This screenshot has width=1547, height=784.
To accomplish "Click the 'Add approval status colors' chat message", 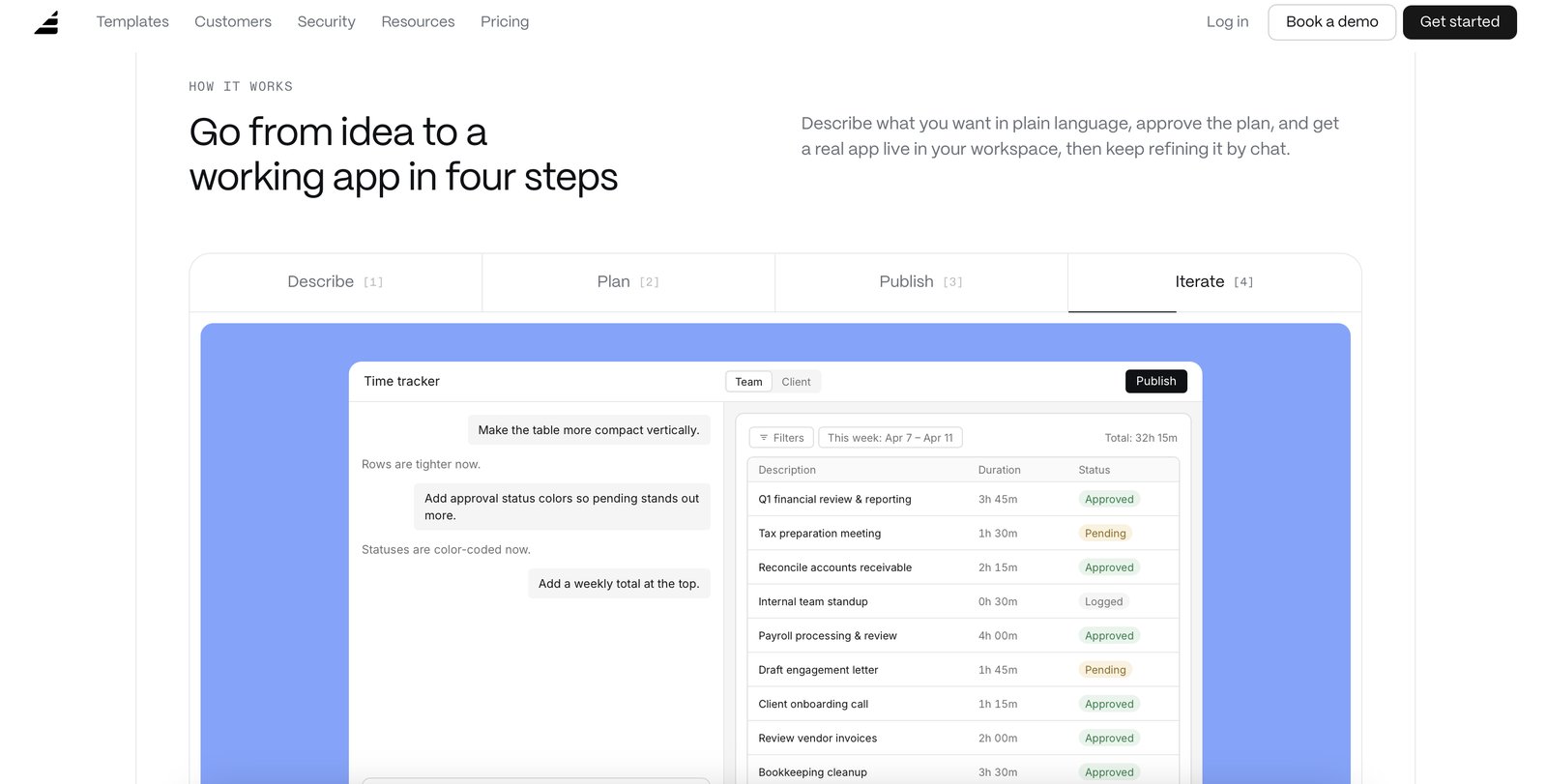I will (562, 507).
